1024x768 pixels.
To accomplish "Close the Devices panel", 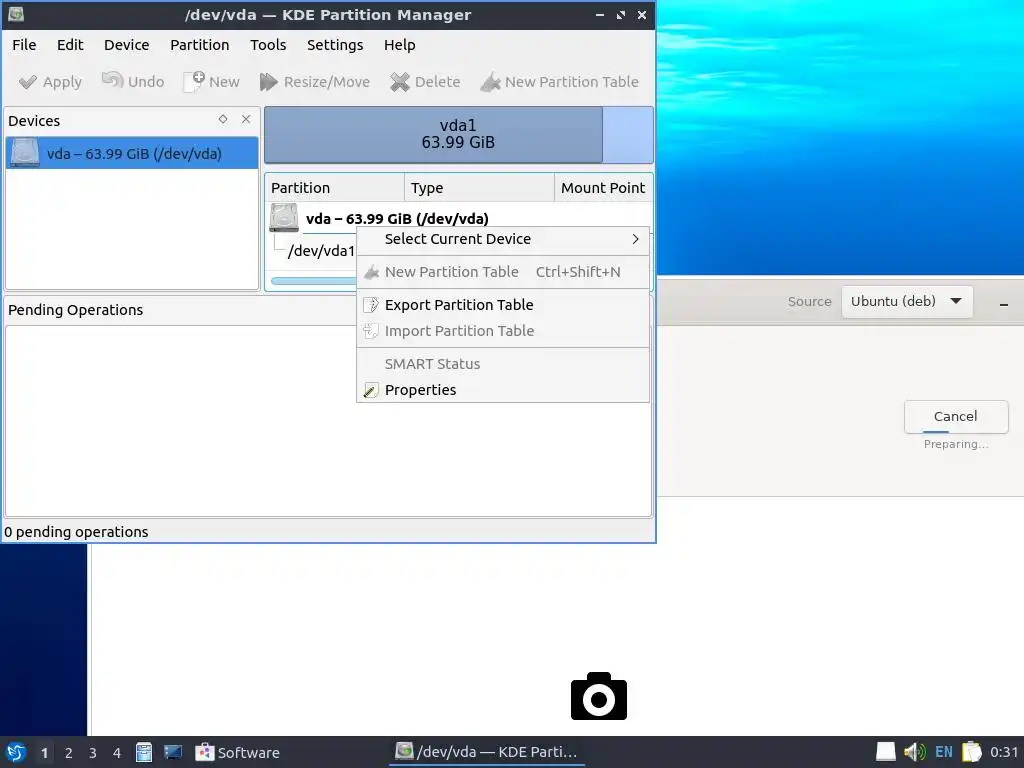I will coord(246,119).
